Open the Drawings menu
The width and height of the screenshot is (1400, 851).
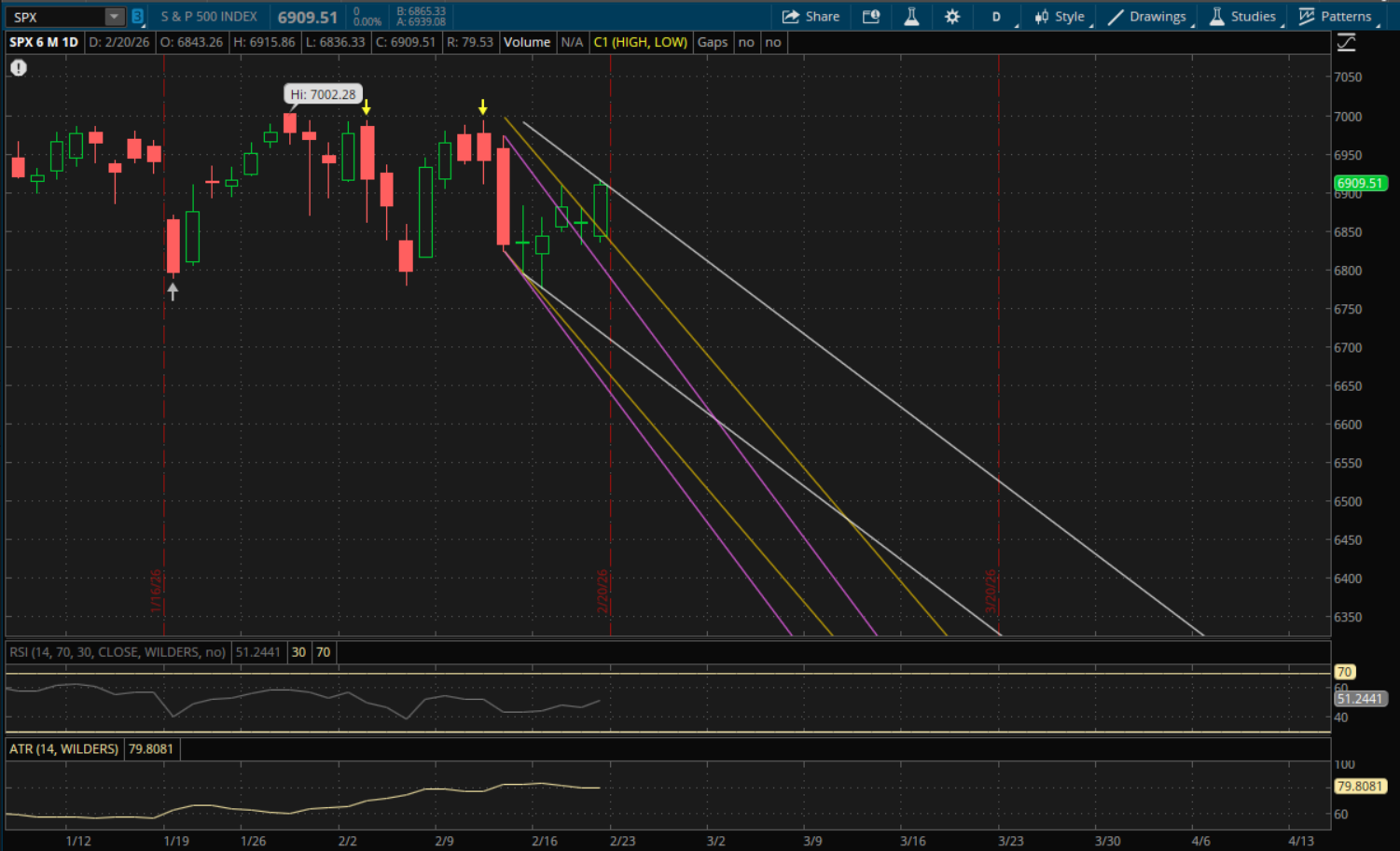click(x=1147, y=17)
